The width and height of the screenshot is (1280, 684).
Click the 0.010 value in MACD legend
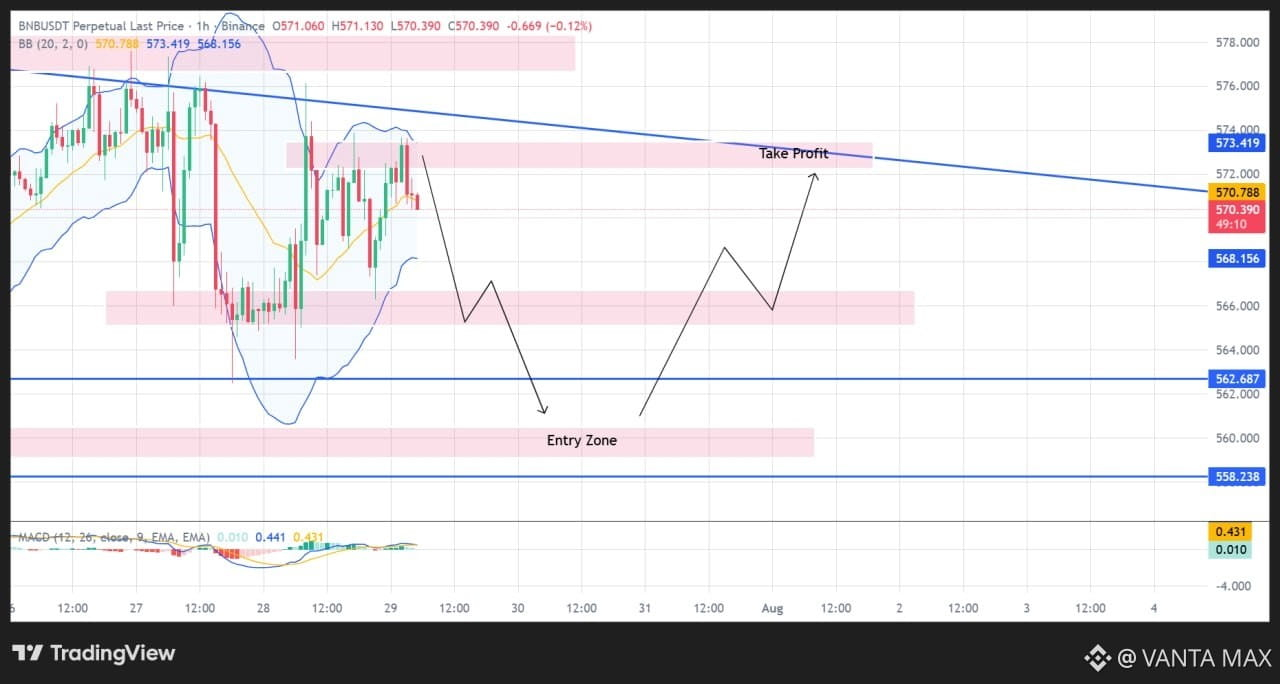(232, 537)
